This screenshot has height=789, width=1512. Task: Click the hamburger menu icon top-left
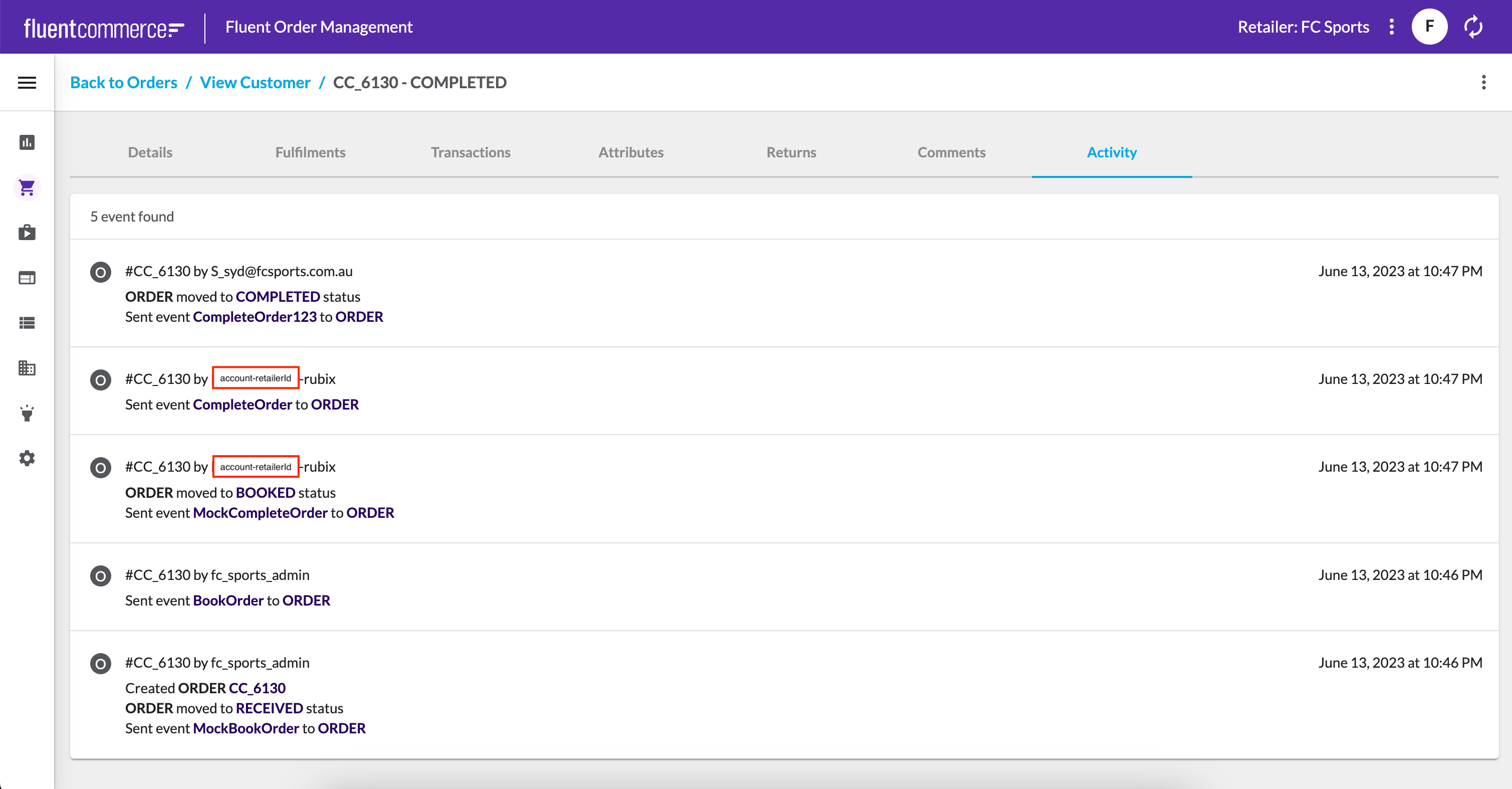click(27, 82)
